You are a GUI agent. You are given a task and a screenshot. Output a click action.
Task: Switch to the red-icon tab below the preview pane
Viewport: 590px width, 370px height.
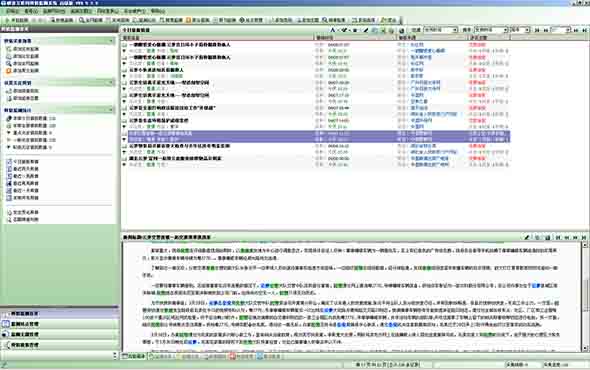[242, 356]
